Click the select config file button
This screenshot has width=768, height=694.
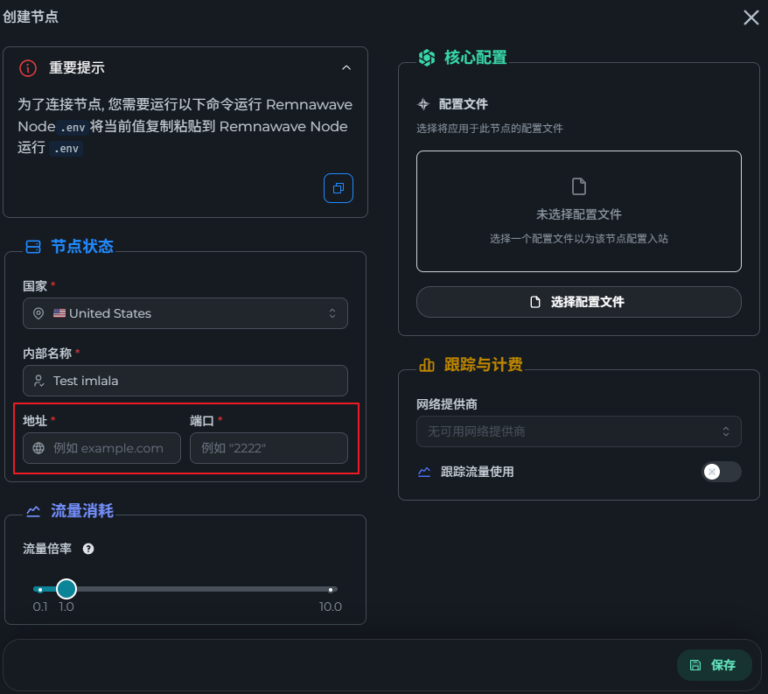[578, 302]
